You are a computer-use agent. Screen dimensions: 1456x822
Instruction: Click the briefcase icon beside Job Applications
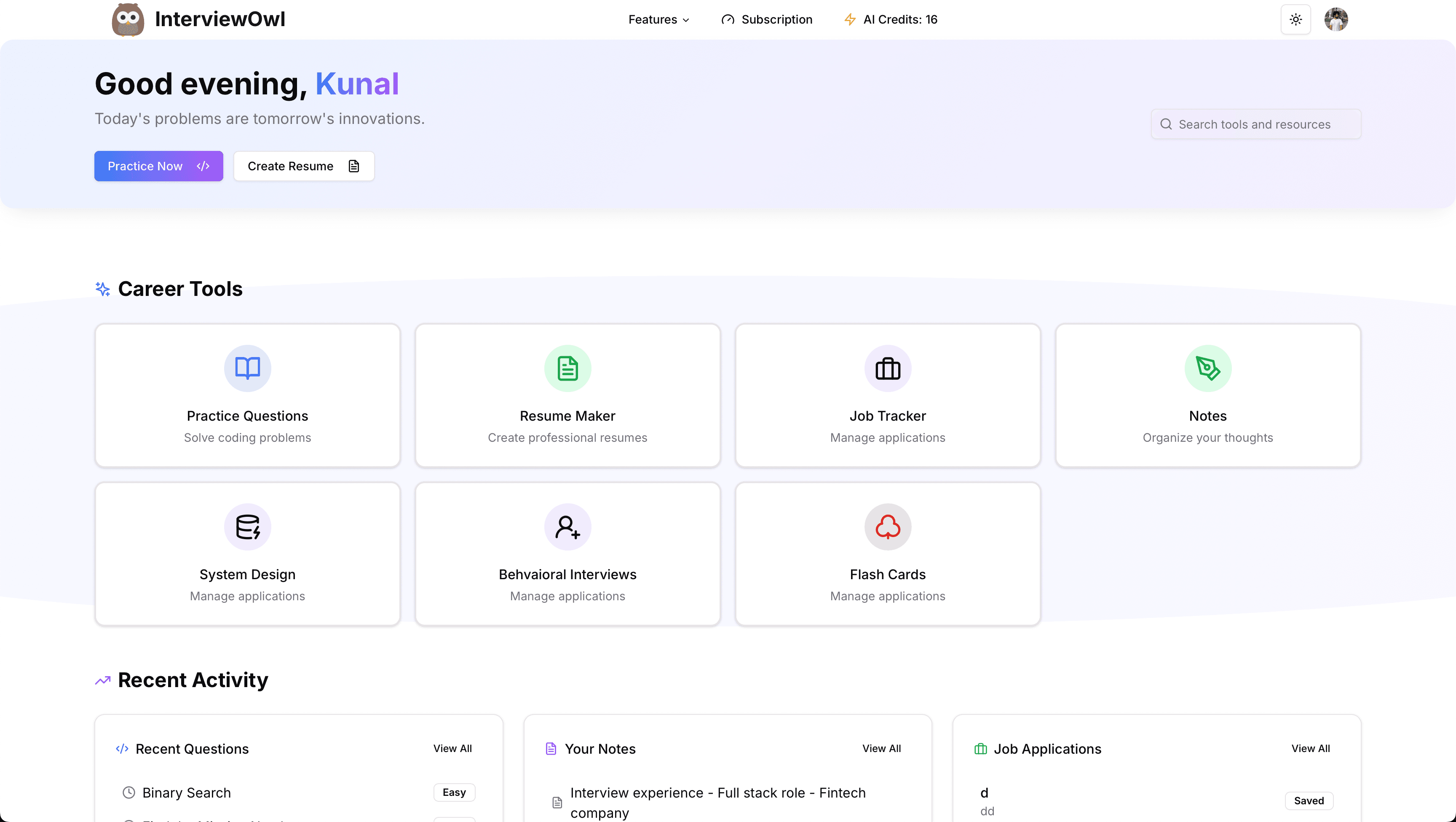click(981, 749)
